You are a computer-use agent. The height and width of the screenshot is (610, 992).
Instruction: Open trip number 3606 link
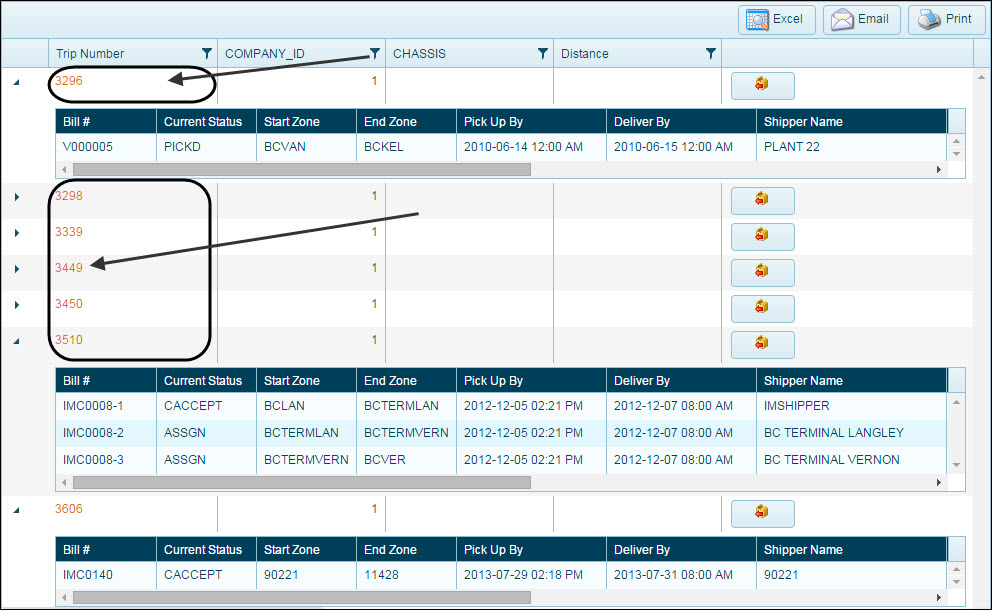tap(68, 509)
